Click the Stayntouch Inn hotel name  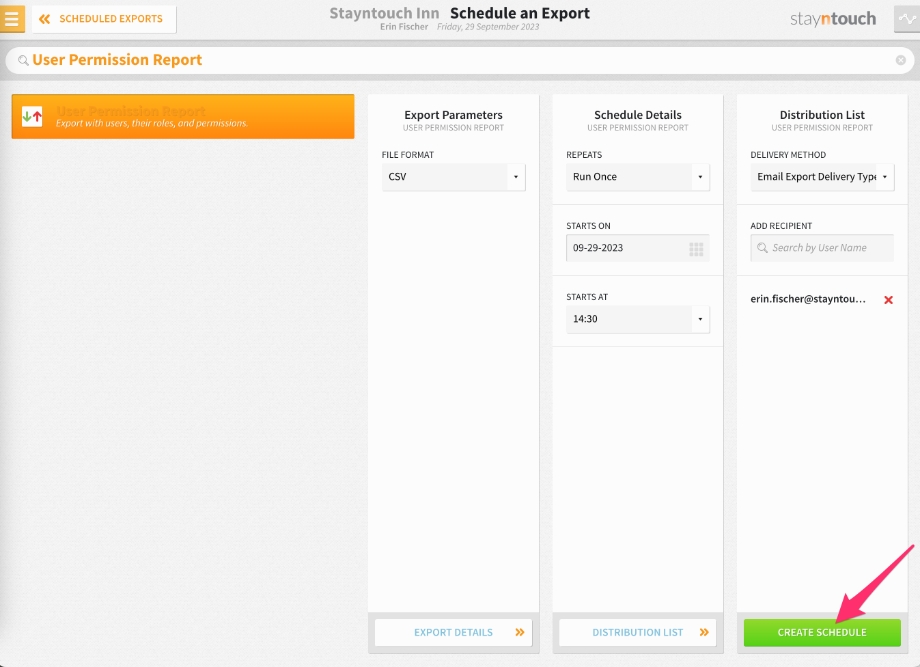coord(384,13)
